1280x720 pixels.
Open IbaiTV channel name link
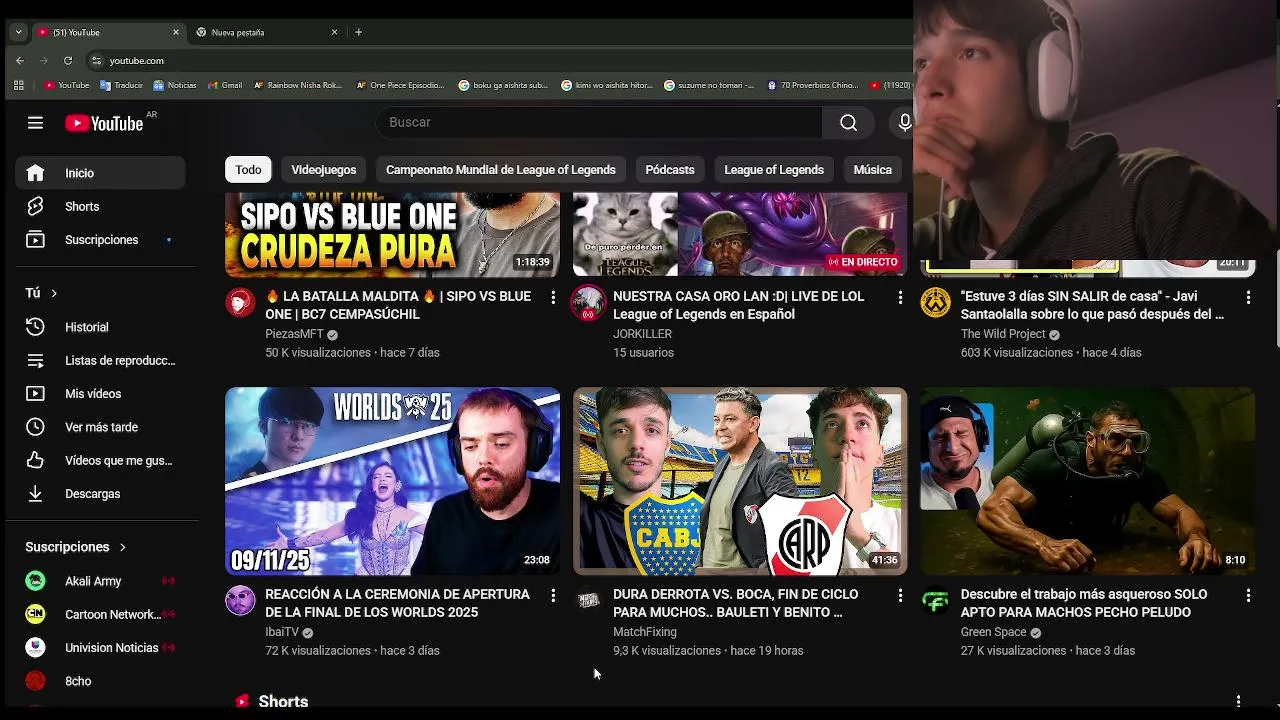(282, 632)
